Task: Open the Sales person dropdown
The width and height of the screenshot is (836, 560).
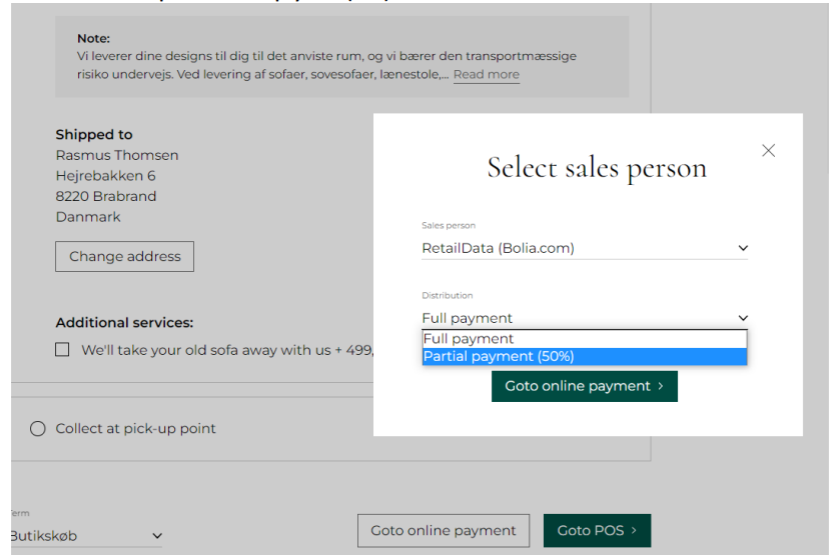Action: 583,248
